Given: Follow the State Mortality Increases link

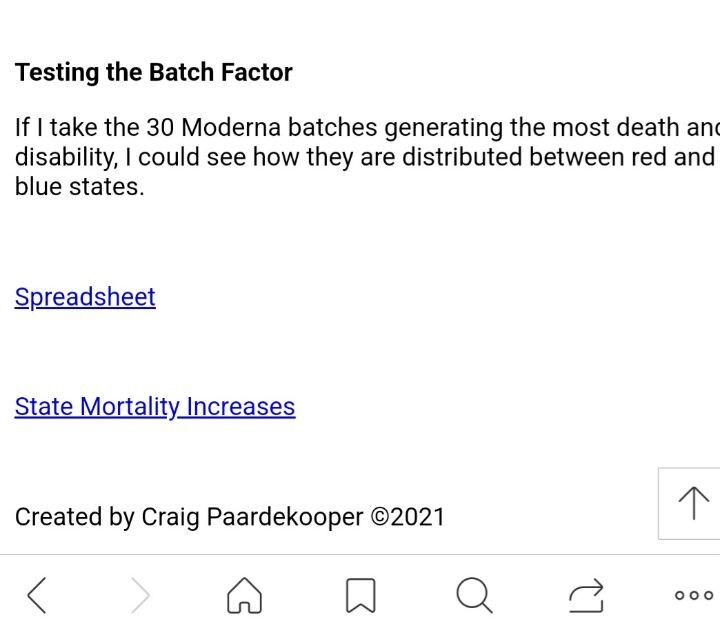Looking at the screenshot, I should (x=155, y=407).
